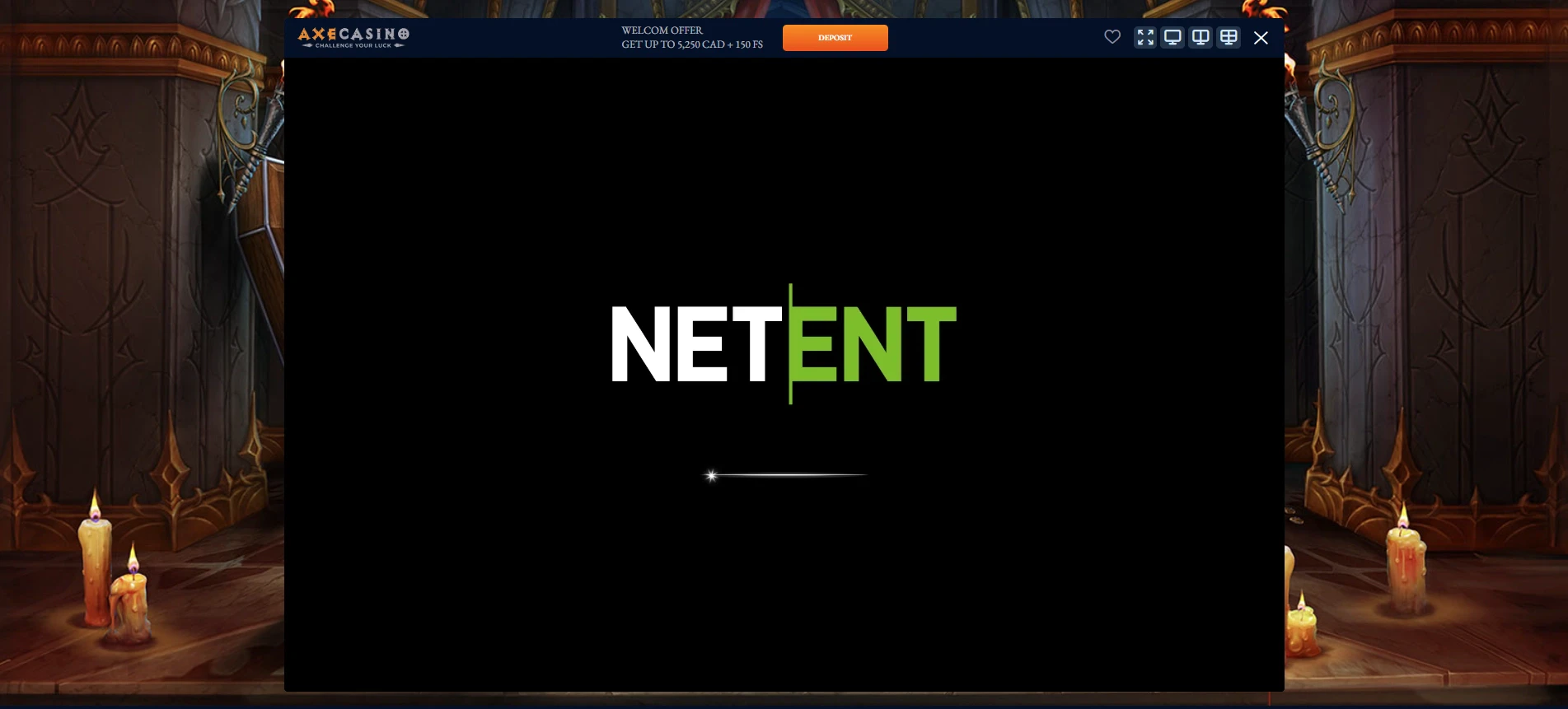Switch to the two-screen split view icon
This screenshot has width=1568, height=709.
pos(1201,38)
